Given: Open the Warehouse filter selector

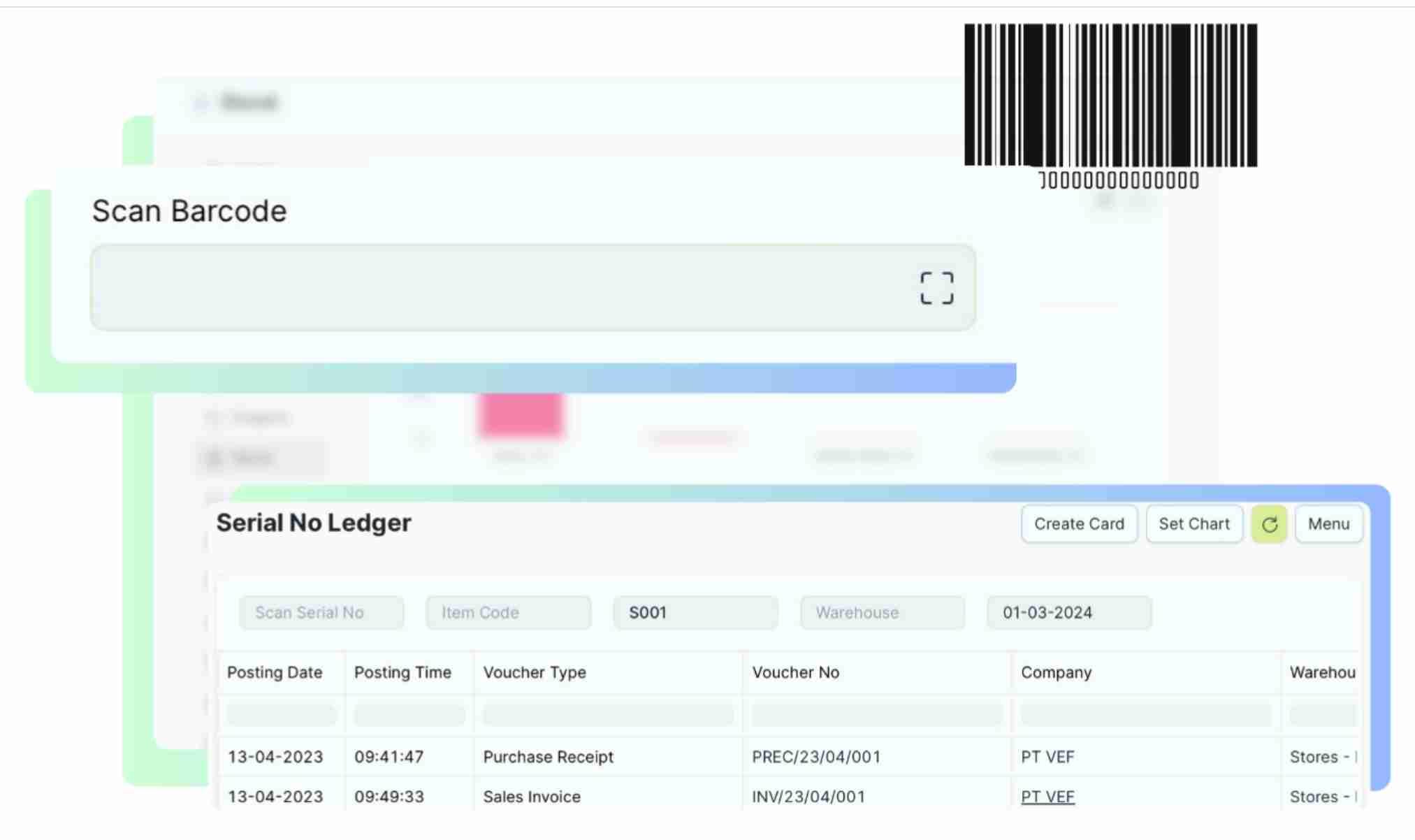Looking at the screenshot, I should (882, 612).
